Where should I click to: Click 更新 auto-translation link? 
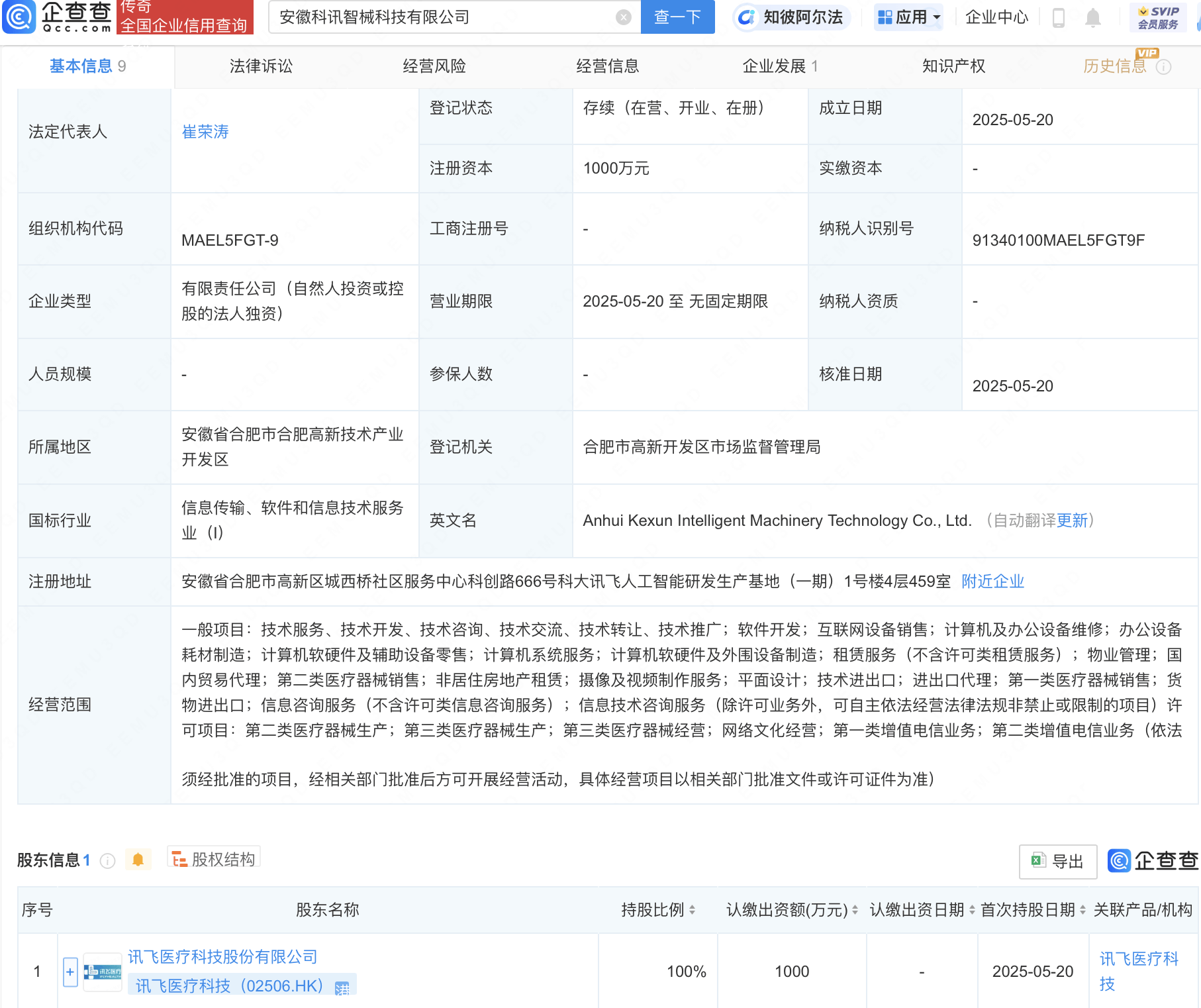[1072, 521]
